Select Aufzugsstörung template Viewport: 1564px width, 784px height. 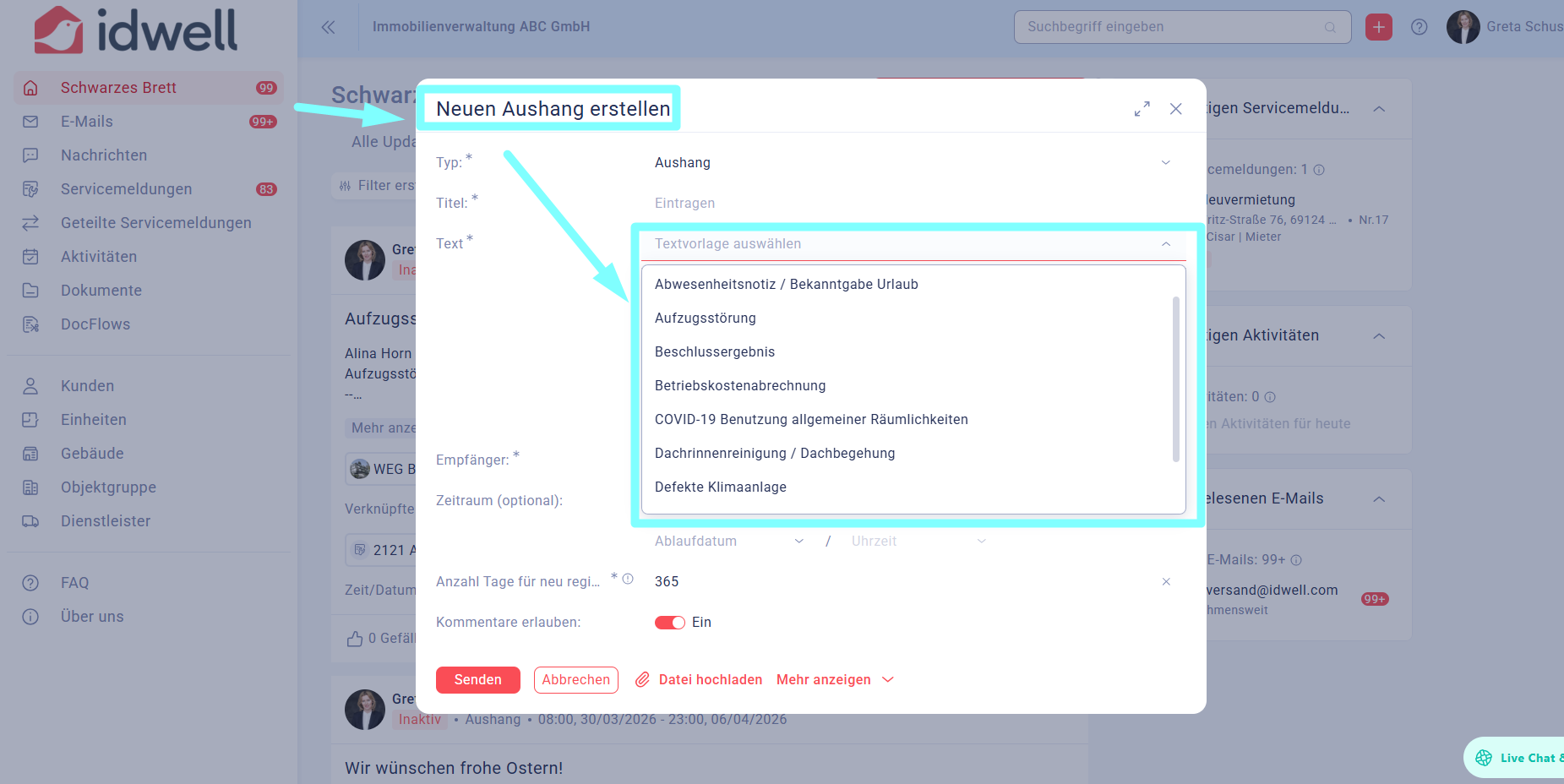click(x=907, y=318)
